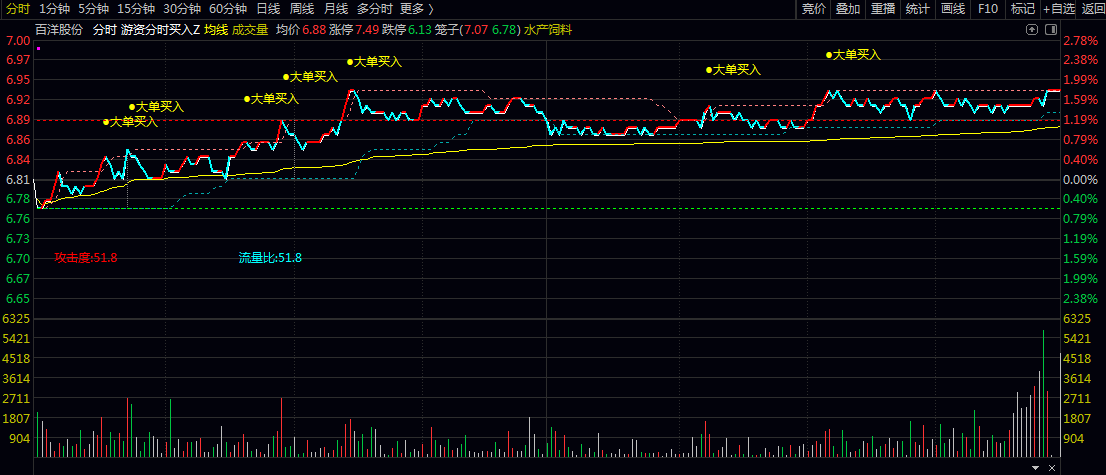The image size is (1106, 475).
Task: Click the 0.00% percentage axis label
Action: [1080, 180]
